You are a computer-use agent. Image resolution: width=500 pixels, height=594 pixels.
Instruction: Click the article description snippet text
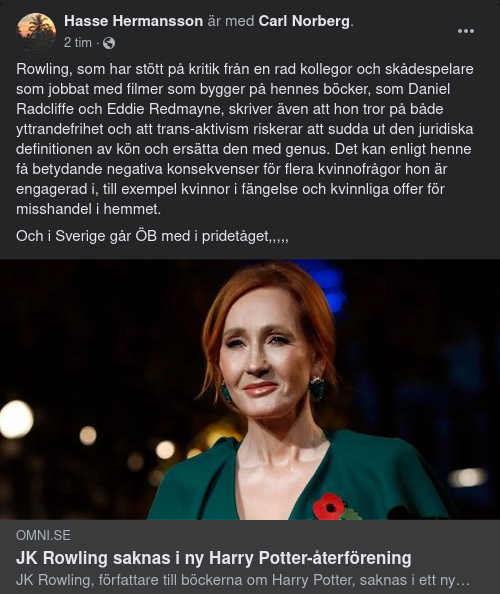(x=243, y=580)
